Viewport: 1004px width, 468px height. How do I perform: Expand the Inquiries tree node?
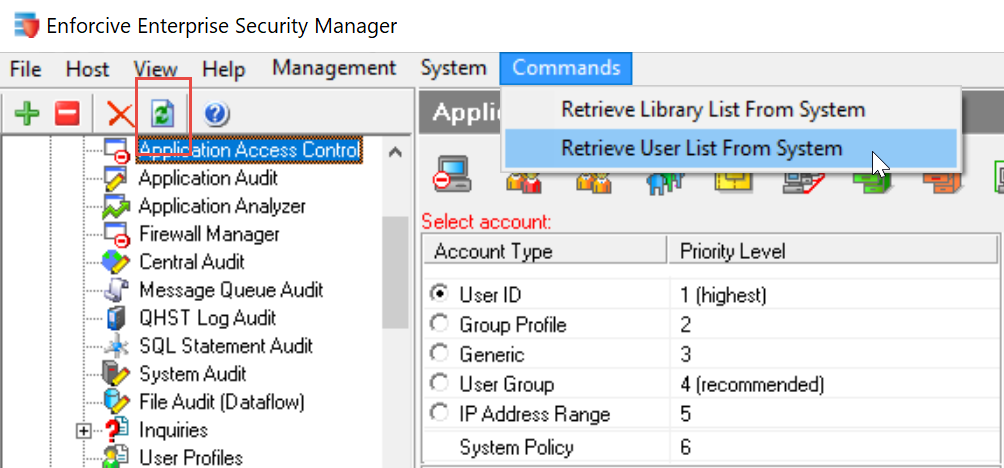(x=83, y=430)
